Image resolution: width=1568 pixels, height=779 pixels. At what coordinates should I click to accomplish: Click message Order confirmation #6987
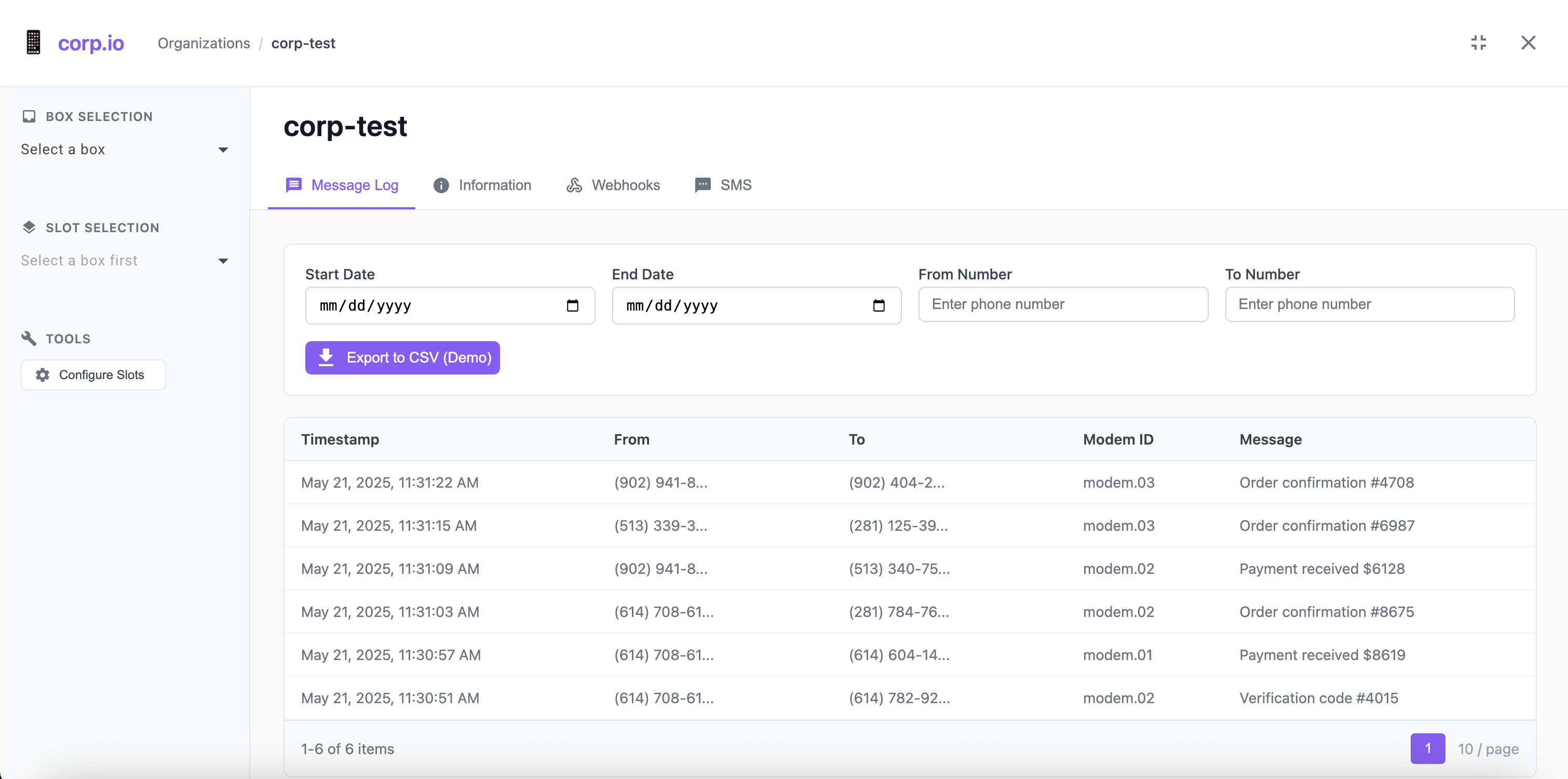pos(1327,526)
